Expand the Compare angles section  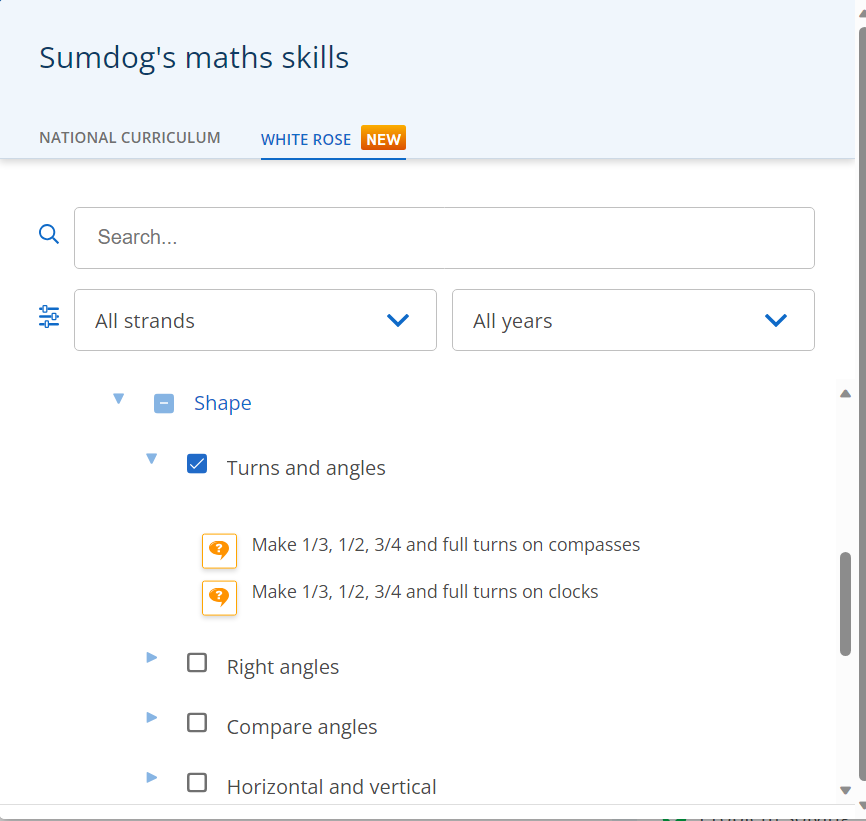coord(152,717)
